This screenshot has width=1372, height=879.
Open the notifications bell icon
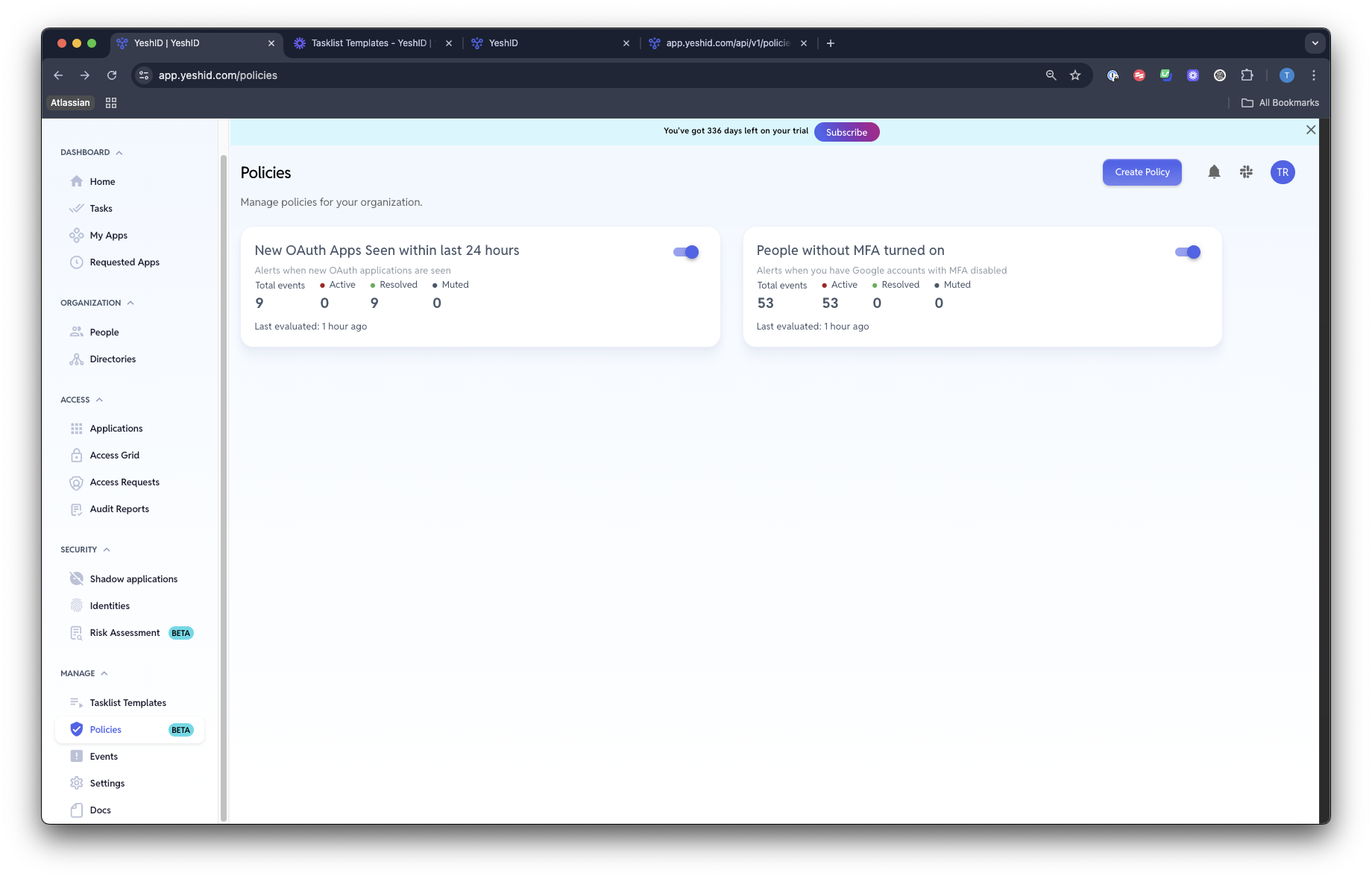point(1214,172)
